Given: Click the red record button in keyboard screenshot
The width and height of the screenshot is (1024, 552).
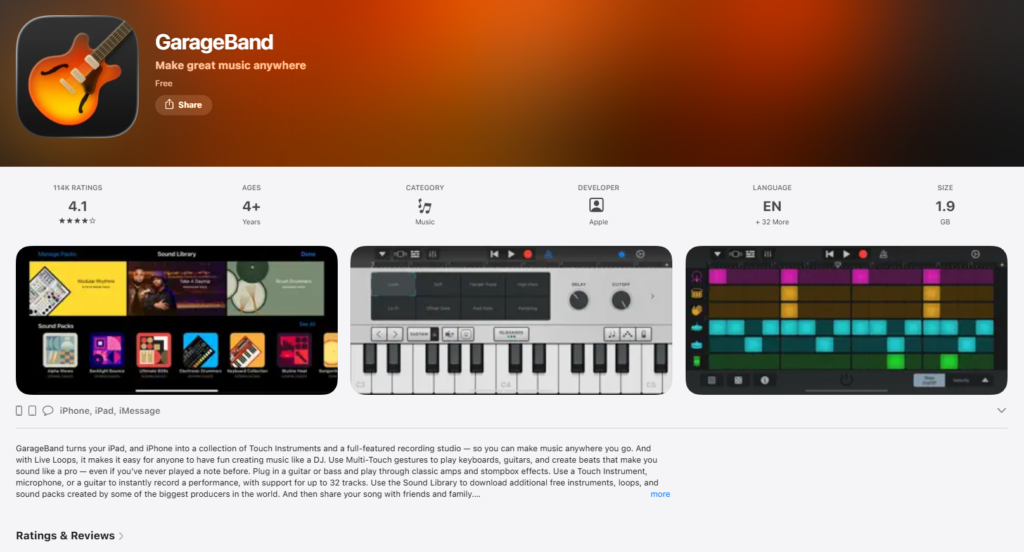Looking at the screenshot, I should click(x=528, y=254).
